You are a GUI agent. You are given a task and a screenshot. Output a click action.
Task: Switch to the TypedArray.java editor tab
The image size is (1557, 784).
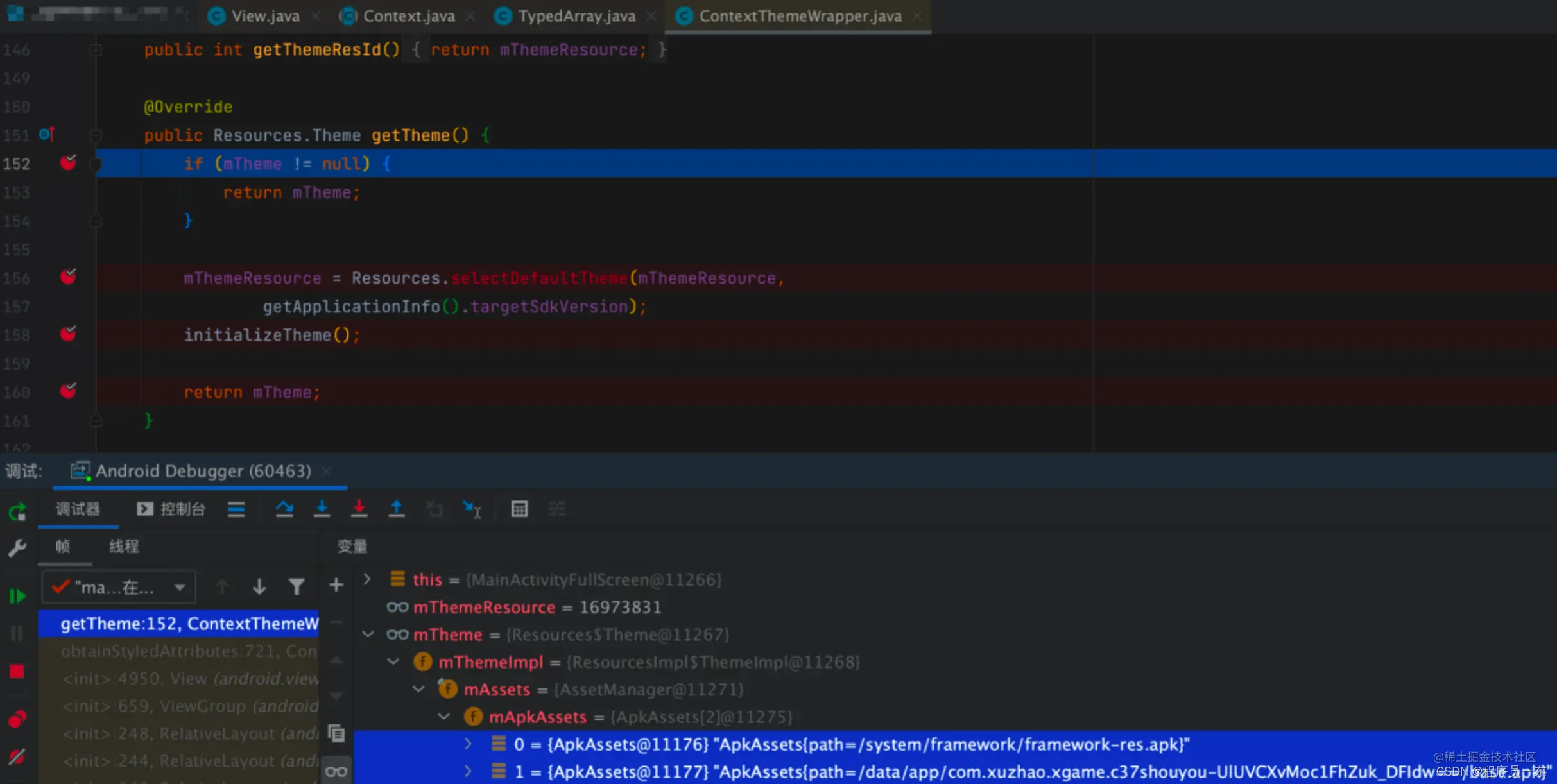576,16
